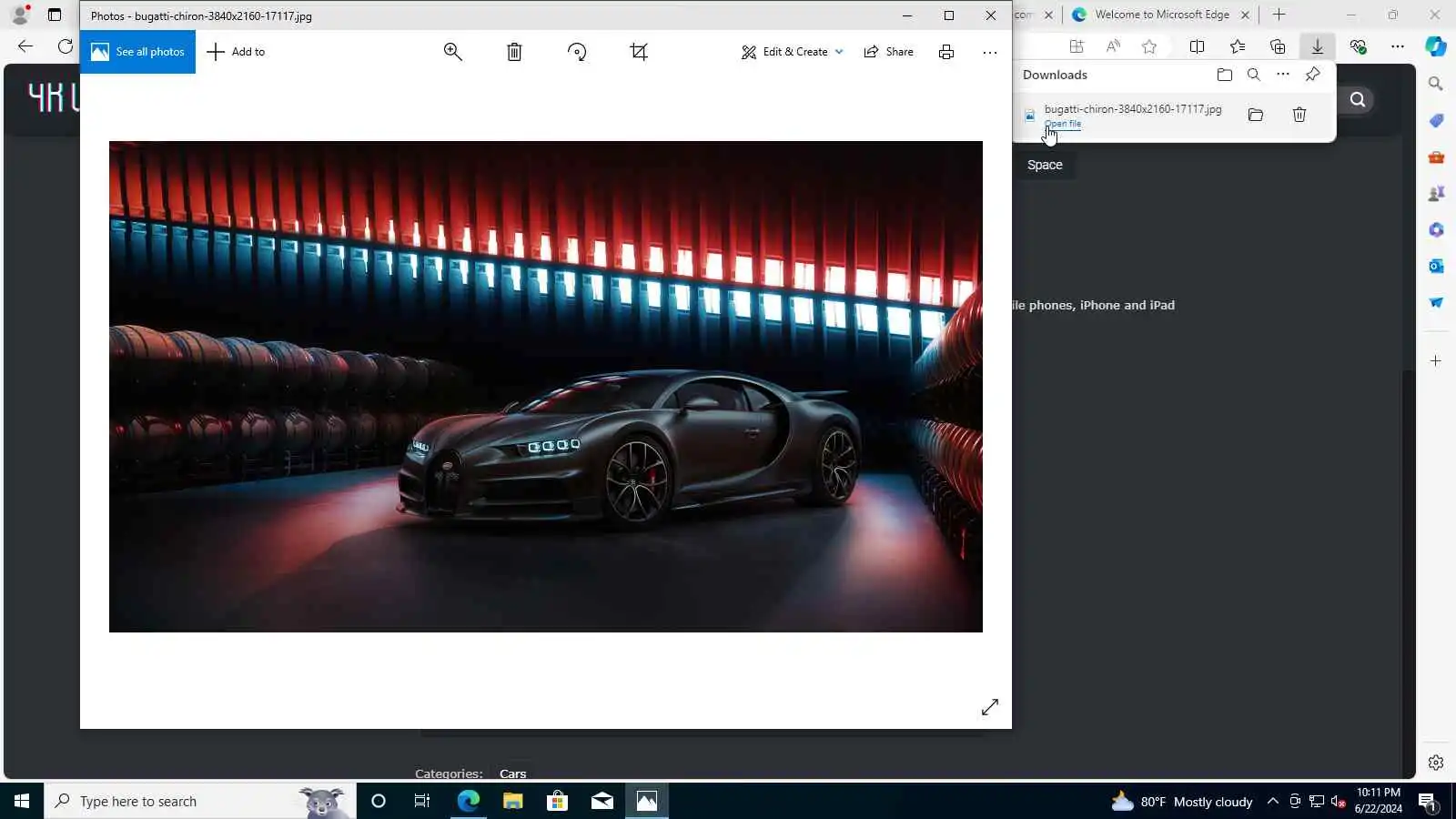Open the Edge tab actions menu
Screen dimensions: 1456x819
[x=55, y=15]
